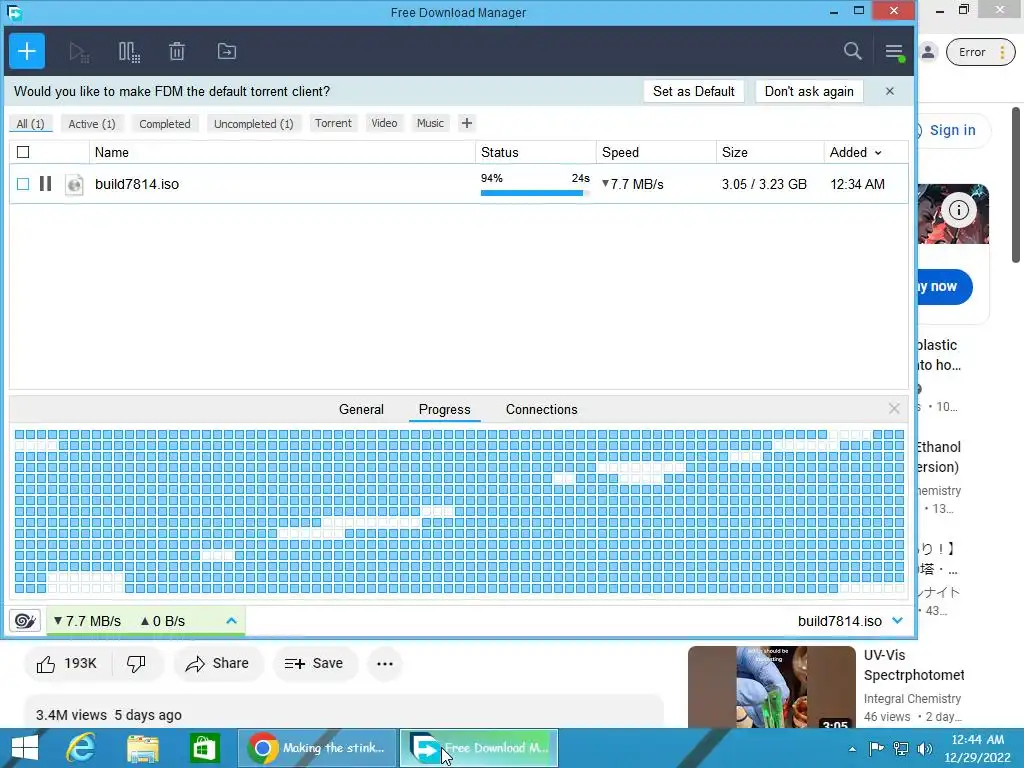Image resolution: width=1024 pixels, height=768 pixels.
Task: Click the Chrome profile avatar icon
Action: (x=928, y=52)
